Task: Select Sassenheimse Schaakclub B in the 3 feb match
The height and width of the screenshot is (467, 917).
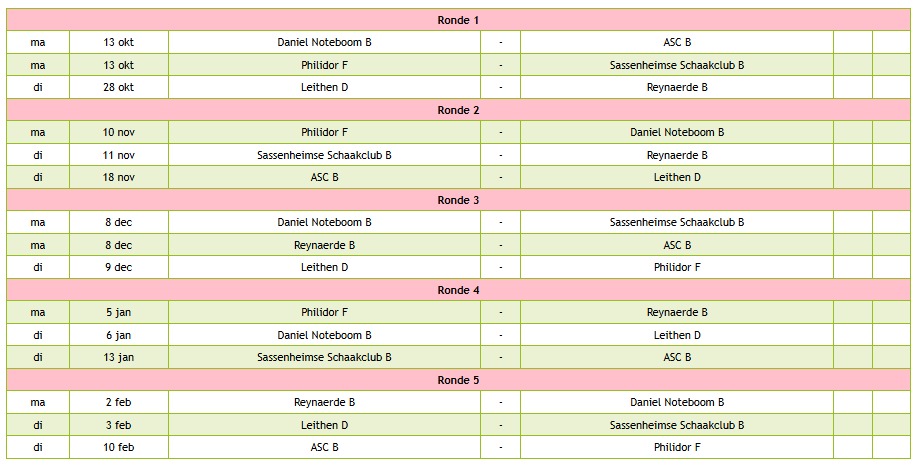Action: click(x=677, y=425)
